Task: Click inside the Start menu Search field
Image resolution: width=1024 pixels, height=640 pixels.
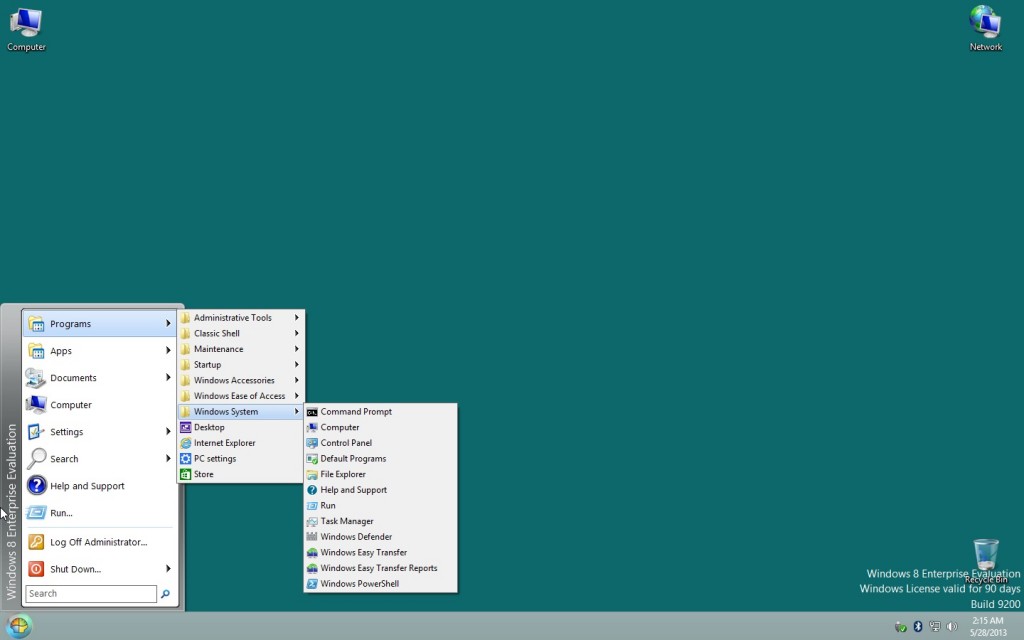Action: 91,594
